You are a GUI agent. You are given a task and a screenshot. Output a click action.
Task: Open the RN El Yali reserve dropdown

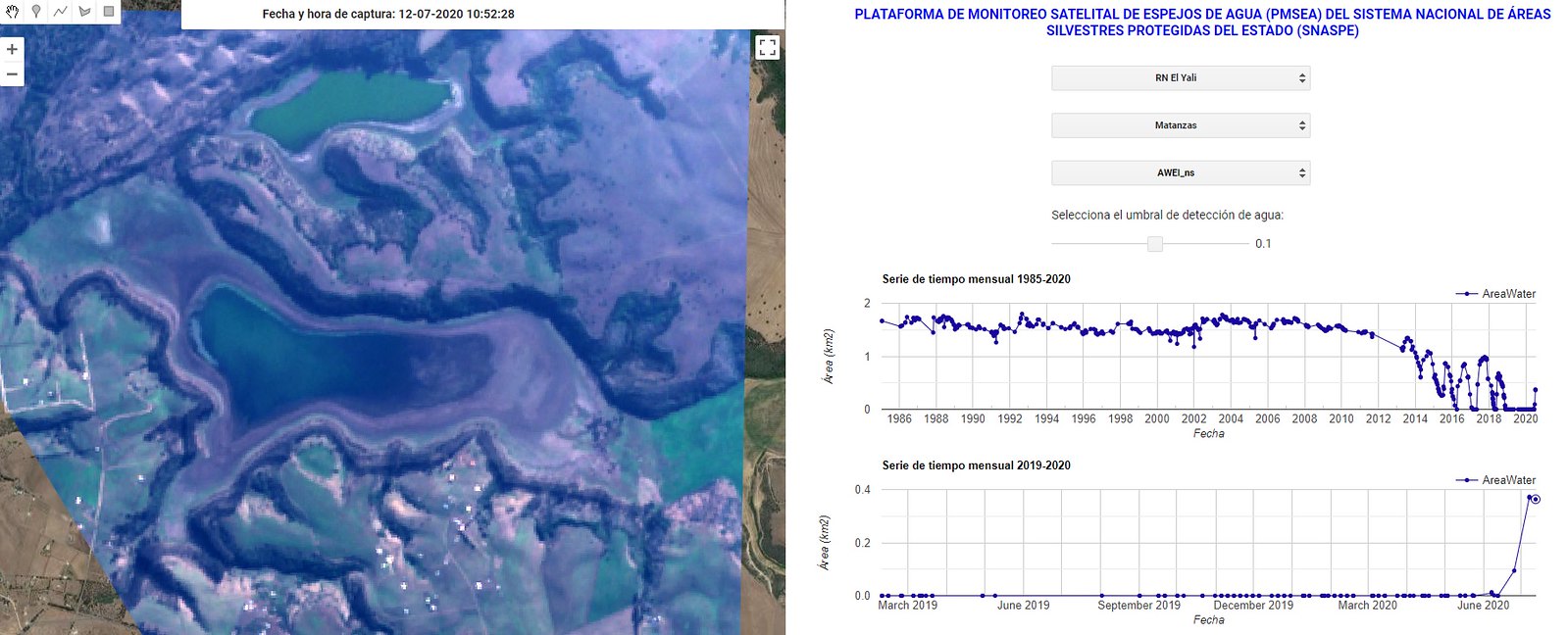[x=1180, y=78]
